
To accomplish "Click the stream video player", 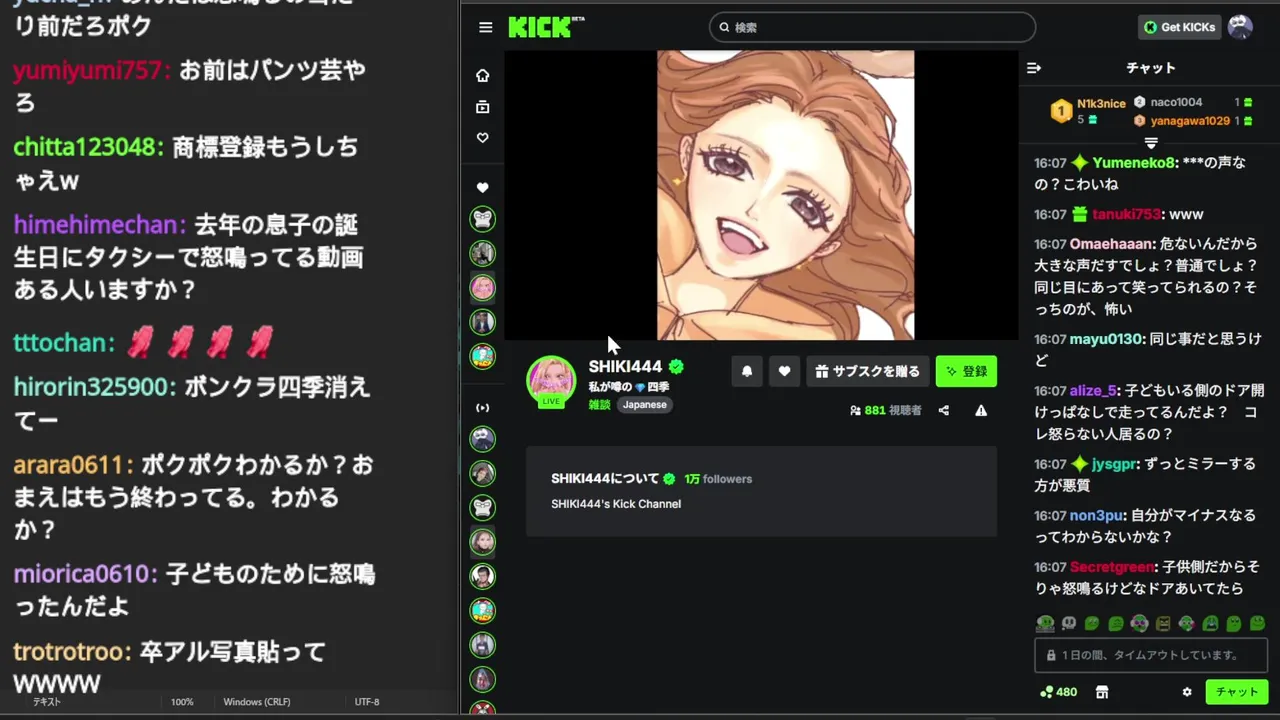I will pyautogui.click(x=761, y=195).
